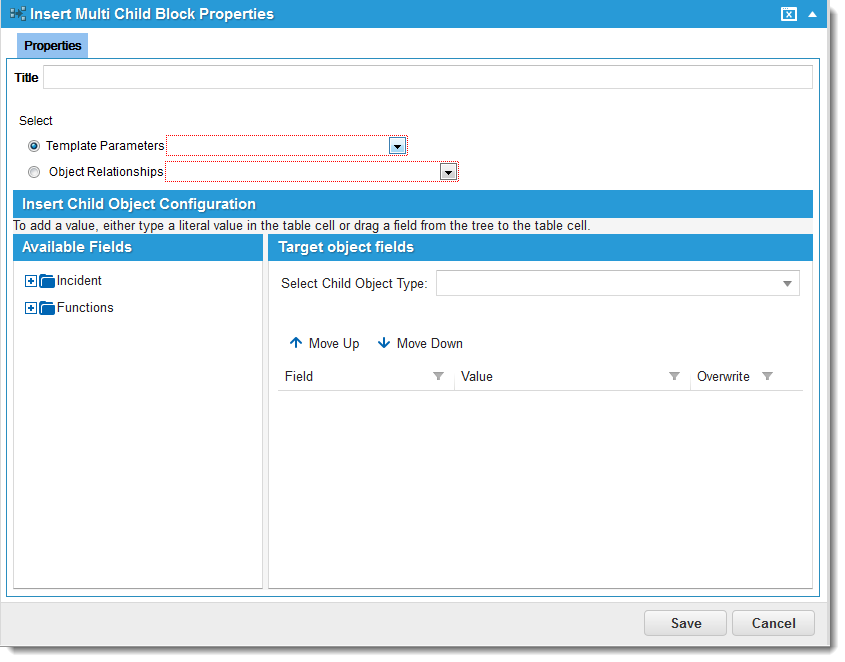The image size is (845, 662).
Task: Select the Object Relationships radio button
Action: pos(34,171)
